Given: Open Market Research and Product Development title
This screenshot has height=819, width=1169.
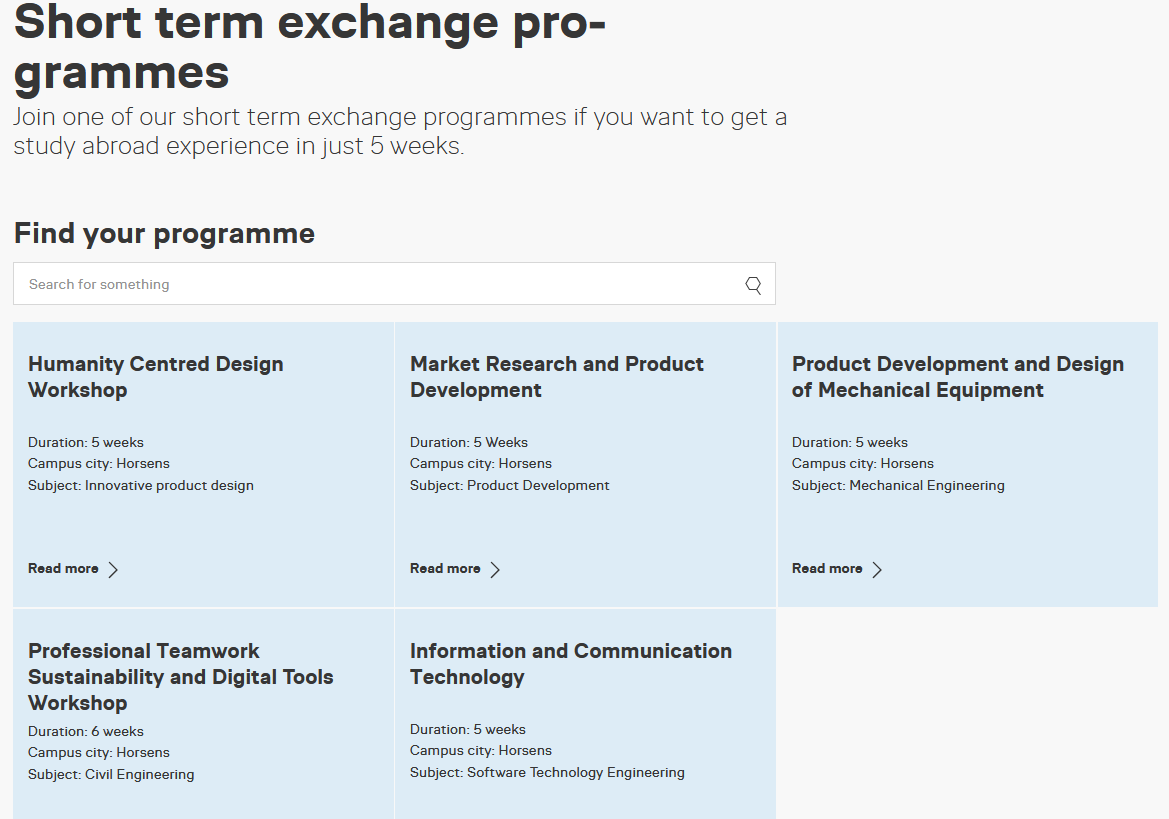Looking at the screenshot, I should [557, 377].
